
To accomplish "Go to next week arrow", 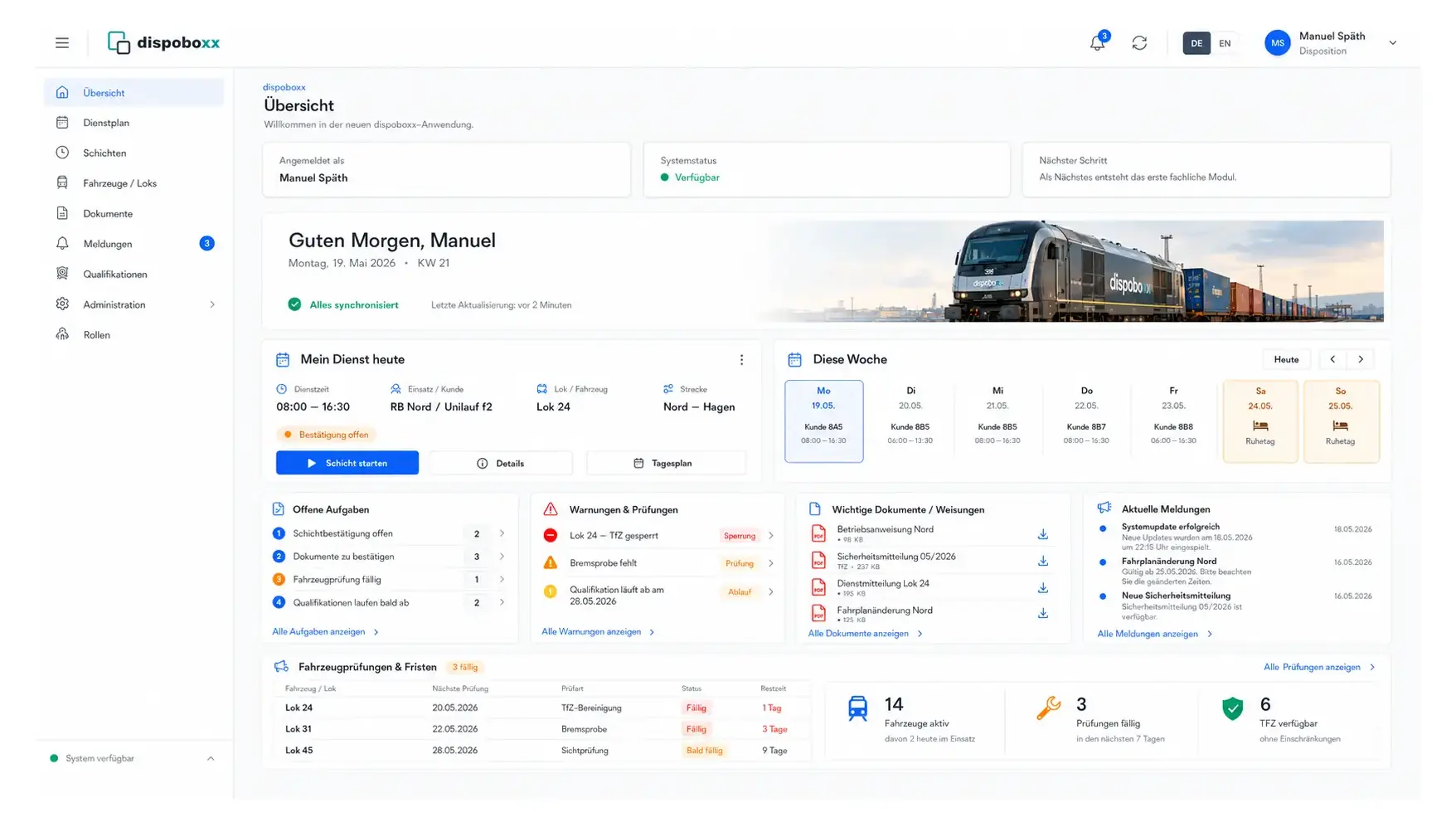I will pos(1361,359).
